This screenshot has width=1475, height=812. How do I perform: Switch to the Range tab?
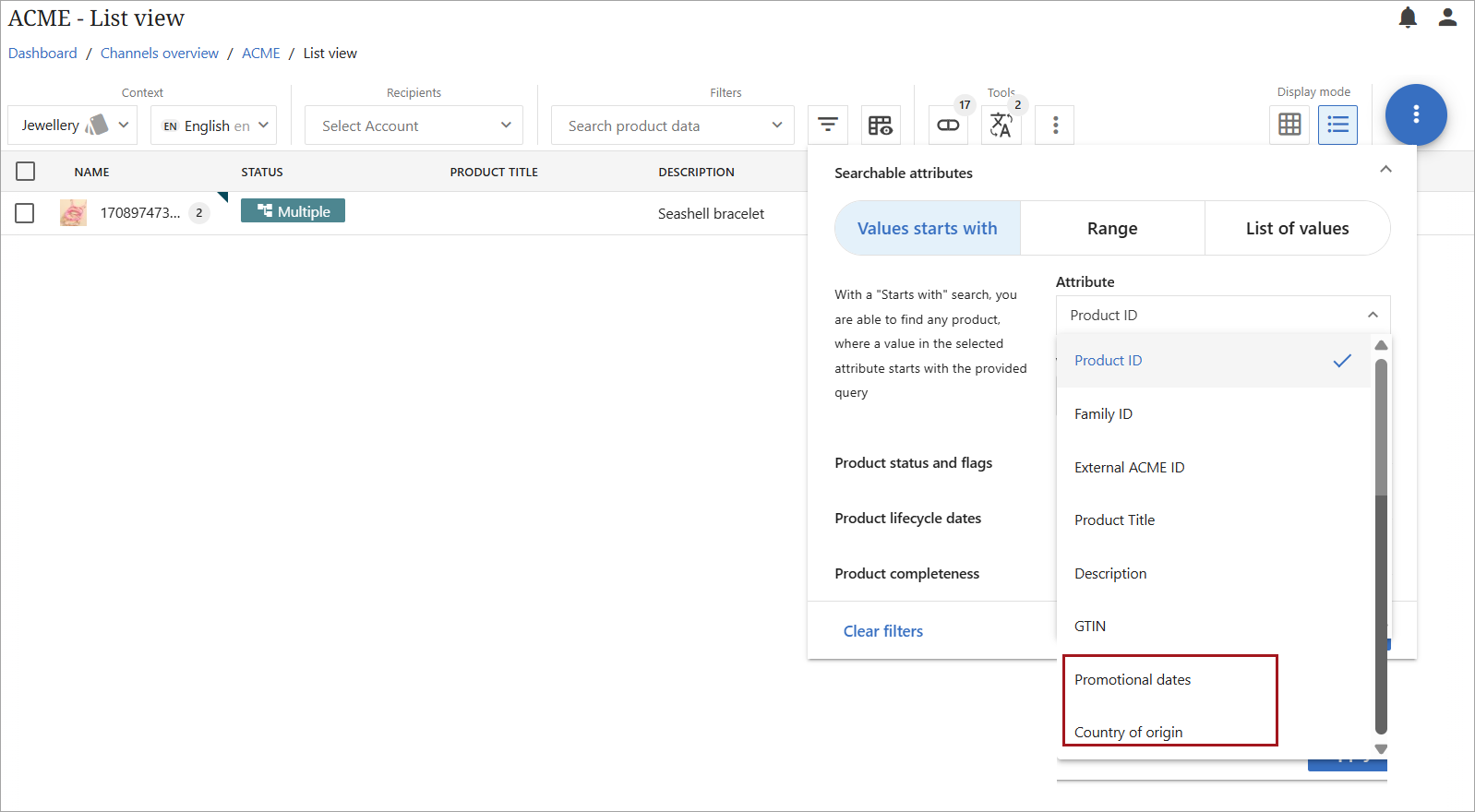[x=1111, y=229]
